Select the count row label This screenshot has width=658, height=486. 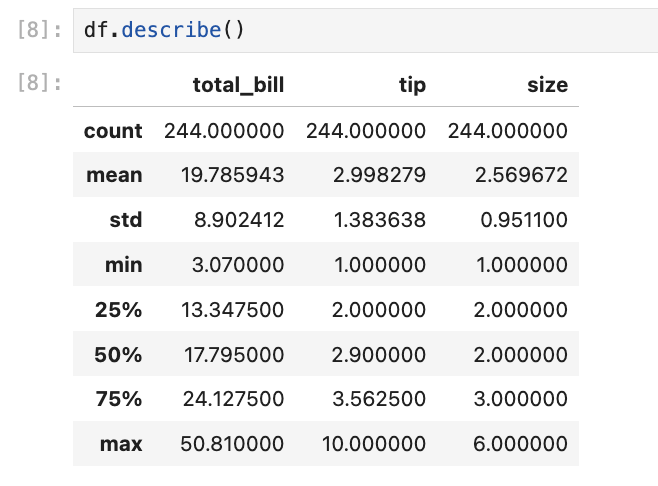click(x=113, y=131)
